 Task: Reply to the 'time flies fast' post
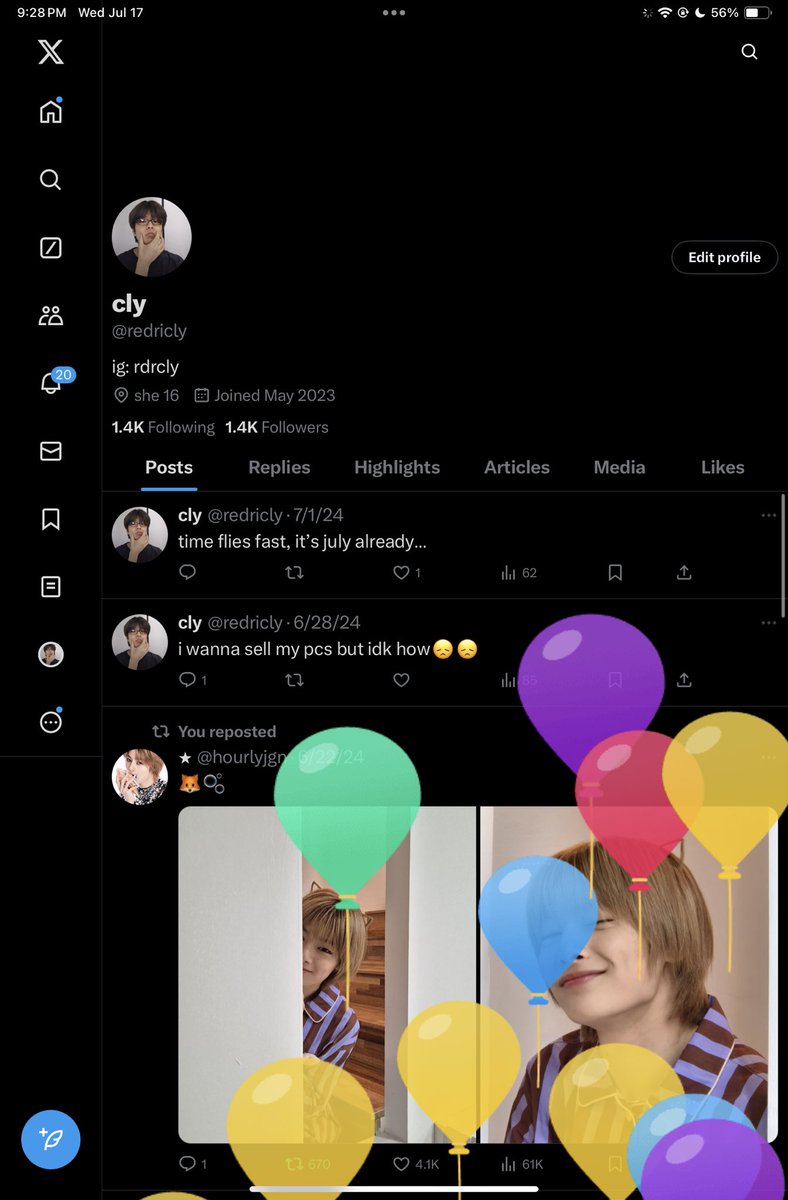[187, 573]
